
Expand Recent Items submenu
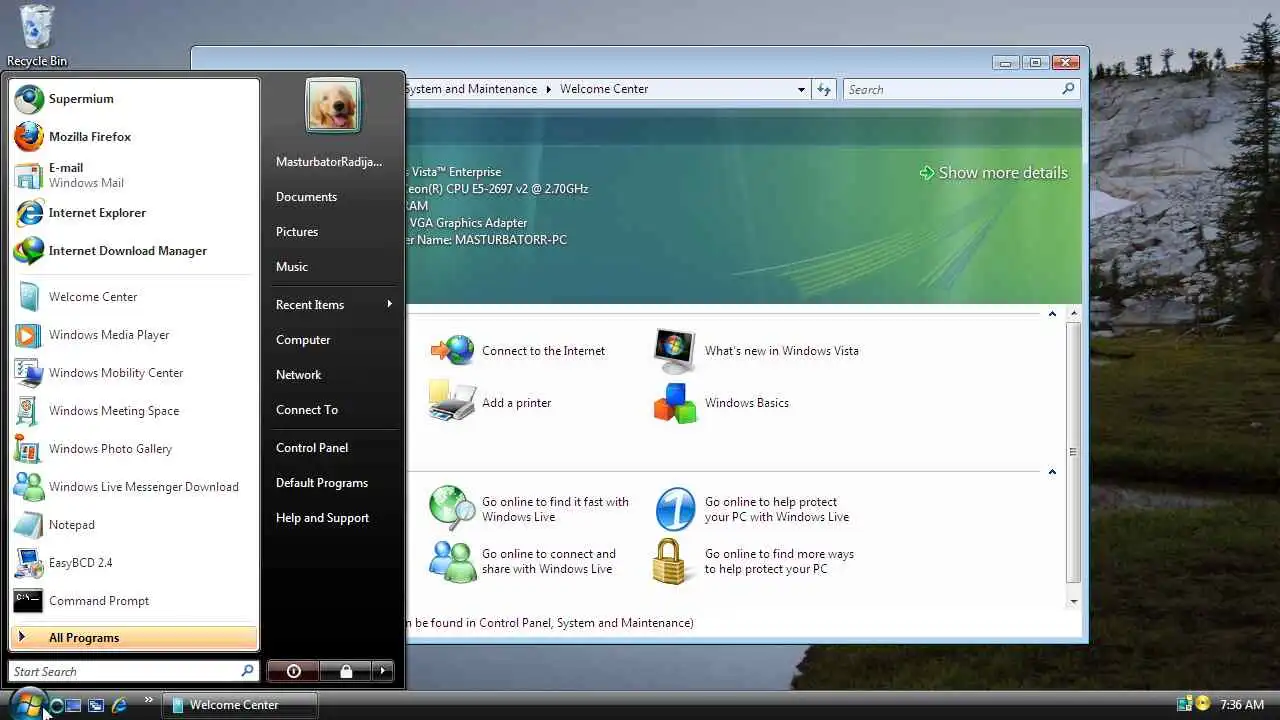click(x=334, y=305)
